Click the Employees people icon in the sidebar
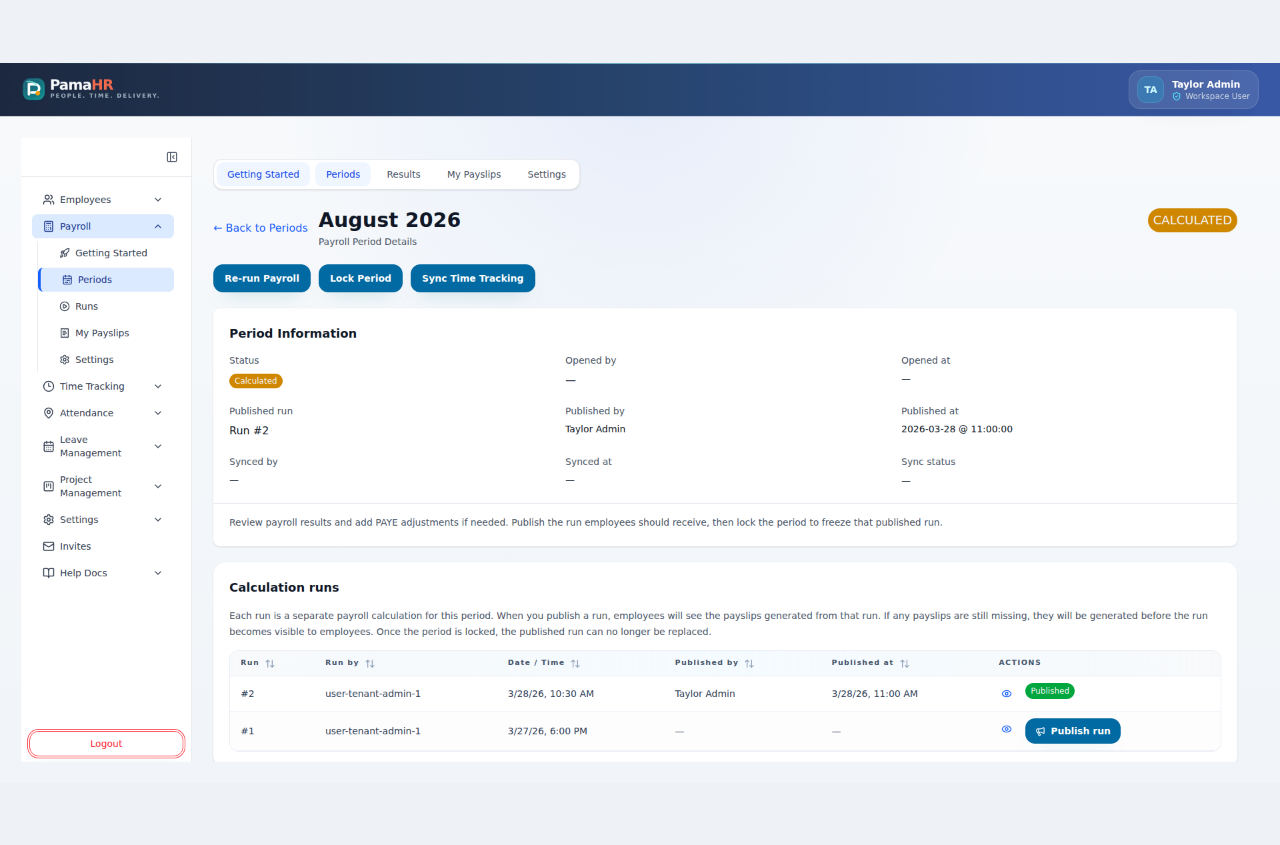1280x845 pixels. point(49,200)
